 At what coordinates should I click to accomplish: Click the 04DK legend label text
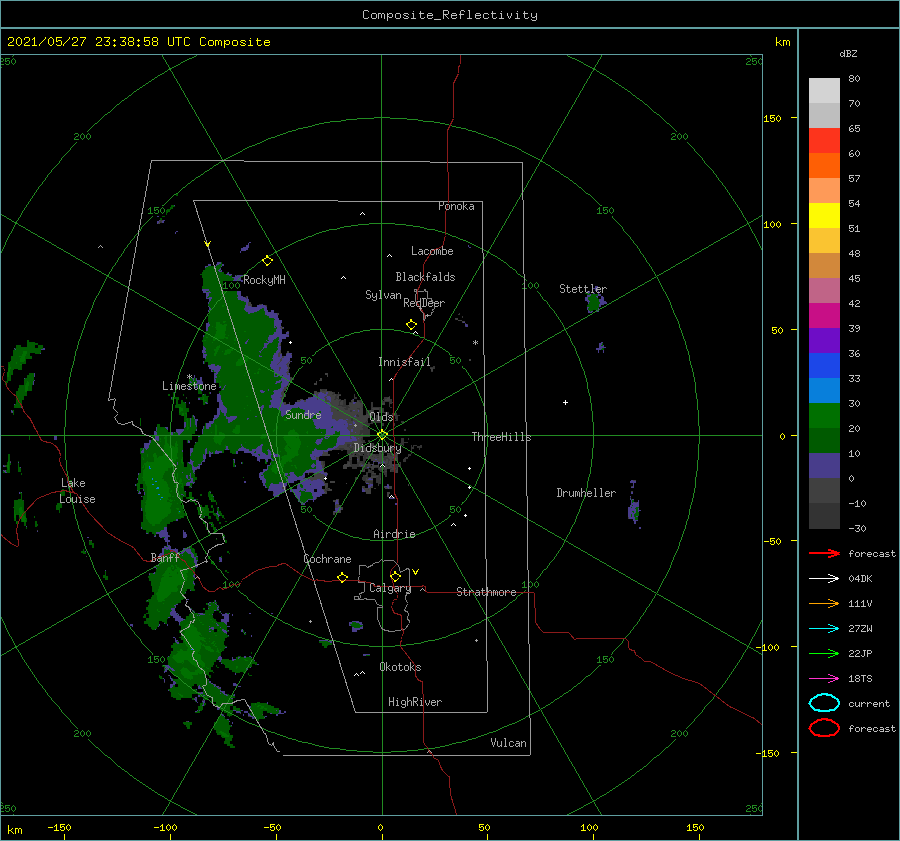(860, 579)
